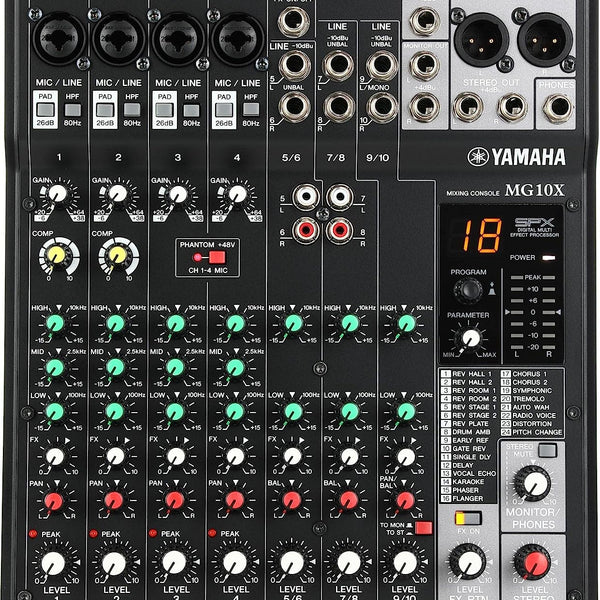
Task: Click the channel 2 HIGH EQ knob
Action: [116, 324]
